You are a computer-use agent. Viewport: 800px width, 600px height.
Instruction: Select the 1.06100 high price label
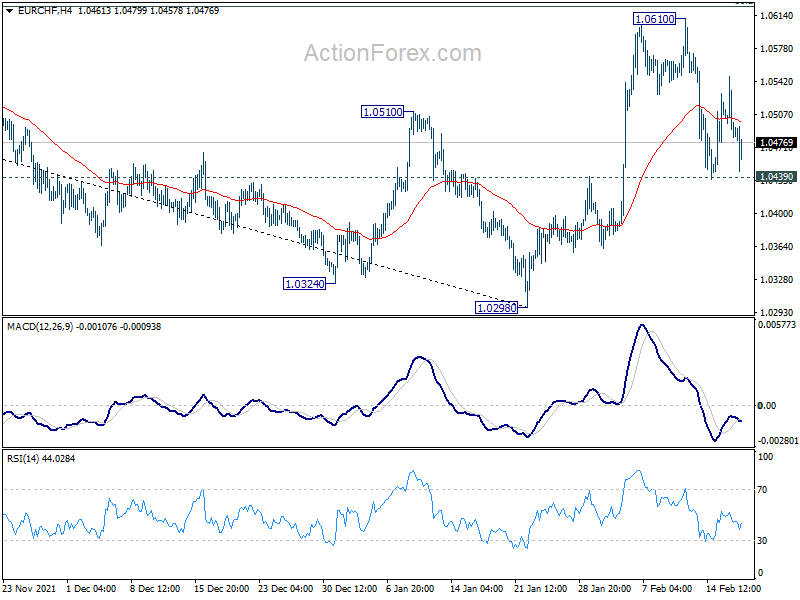[x=655, y=19]
